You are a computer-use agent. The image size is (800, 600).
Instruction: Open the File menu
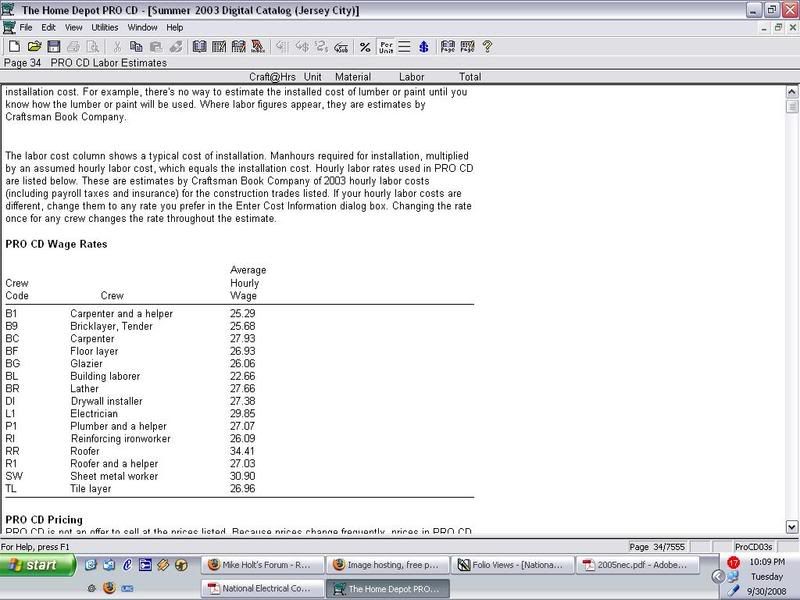coord(26,28)
